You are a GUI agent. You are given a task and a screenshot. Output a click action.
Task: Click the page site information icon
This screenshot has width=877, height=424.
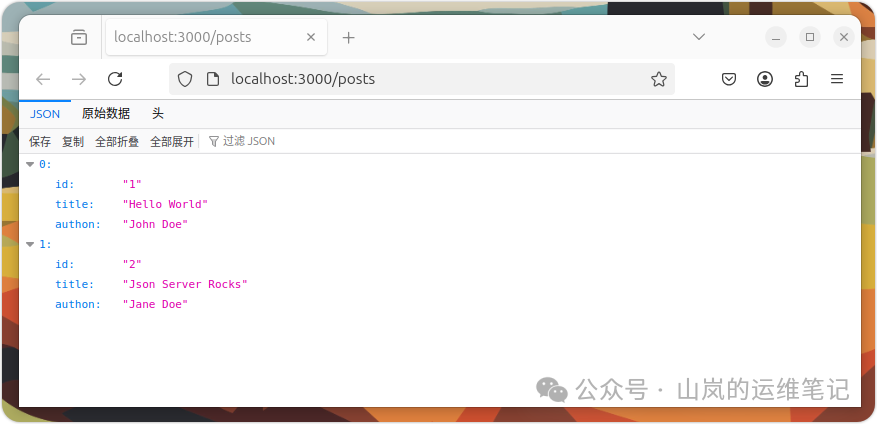pos(213,79)
